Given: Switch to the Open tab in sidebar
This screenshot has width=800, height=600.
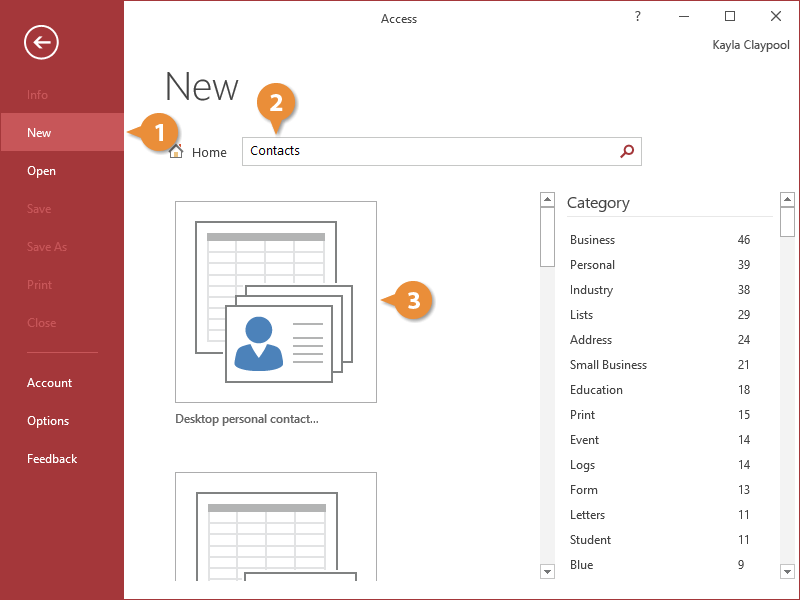Looking at the screenshot, I should coord(41,170).
